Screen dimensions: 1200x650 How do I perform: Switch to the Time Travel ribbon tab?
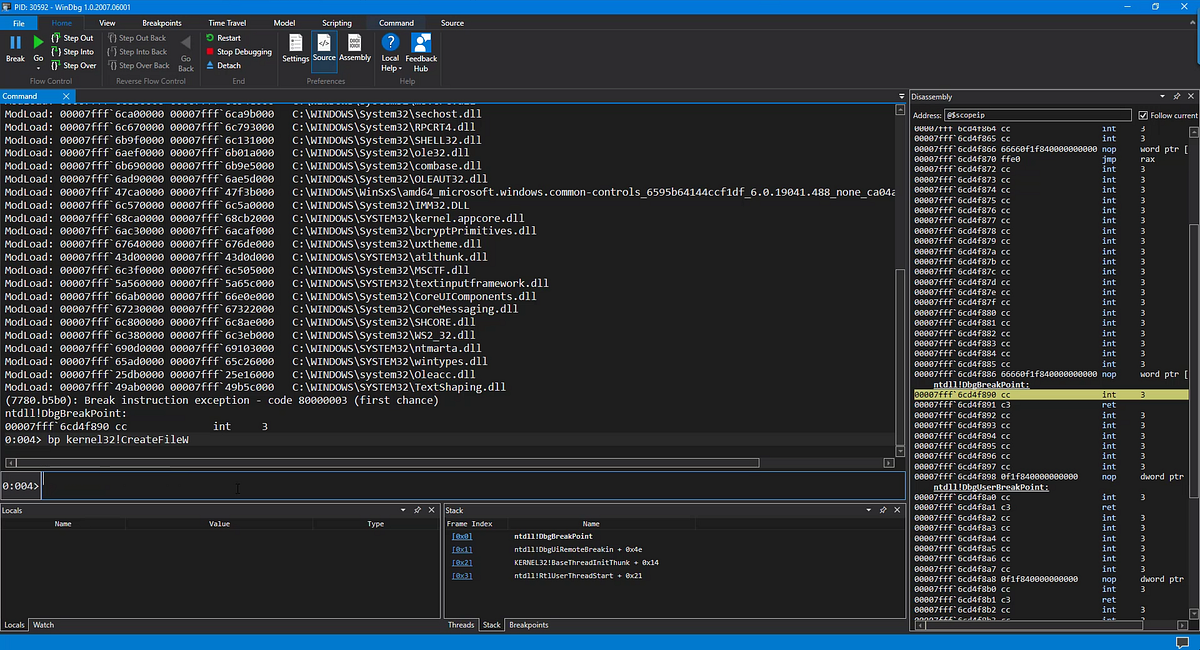click(226, 22)
